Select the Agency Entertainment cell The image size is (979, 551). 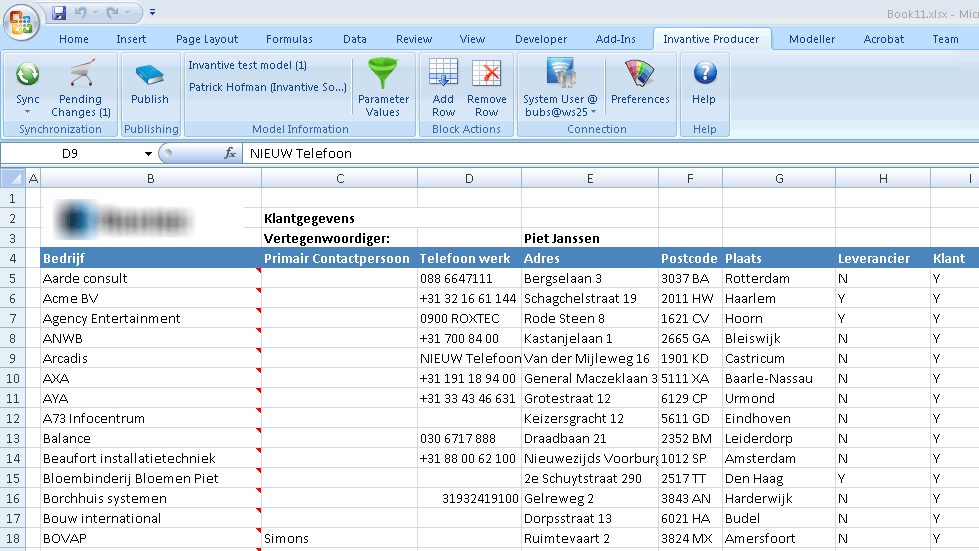tap(150, 318)
